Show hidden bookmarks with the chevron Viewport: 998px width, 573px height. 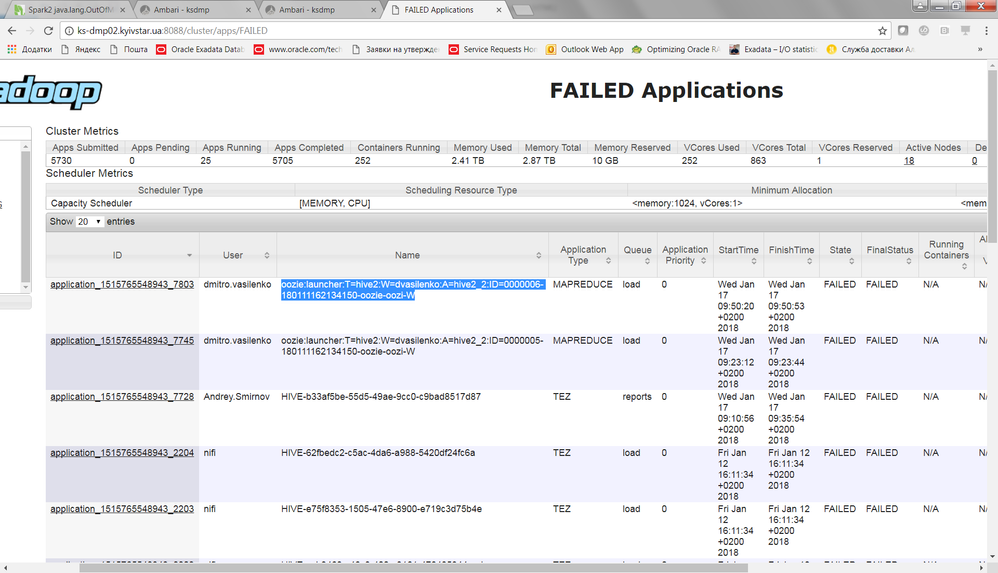click(x=980, y=49)
